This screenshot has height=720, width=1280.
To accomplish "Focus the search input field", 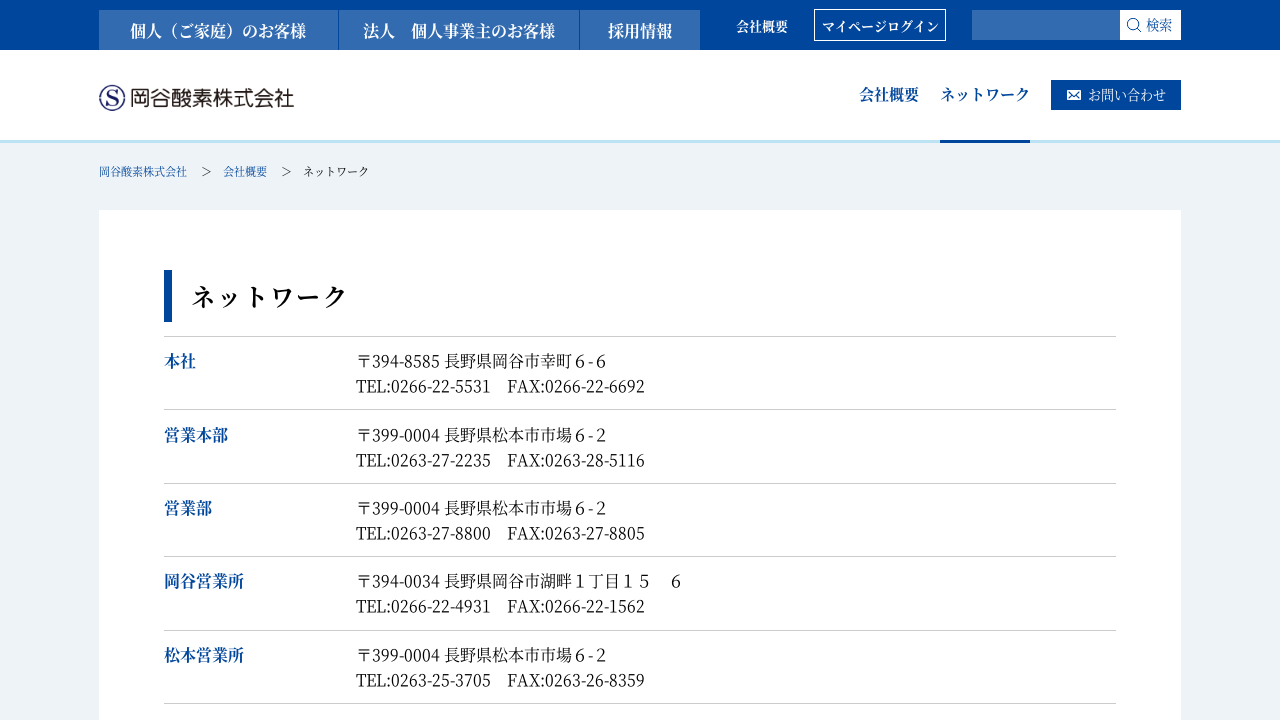I will [1046, 25].
